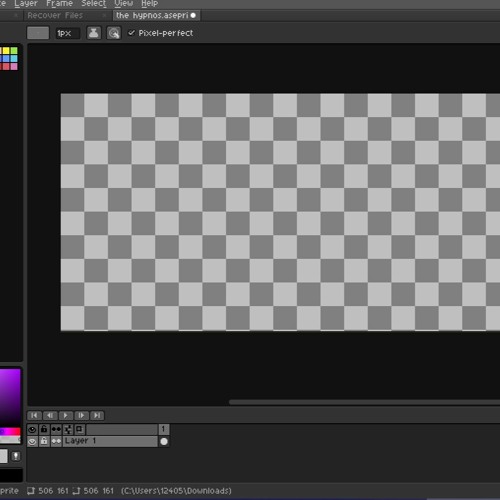
Task: Click the color warning exclamation icon
Action: [x=16, y=456]
